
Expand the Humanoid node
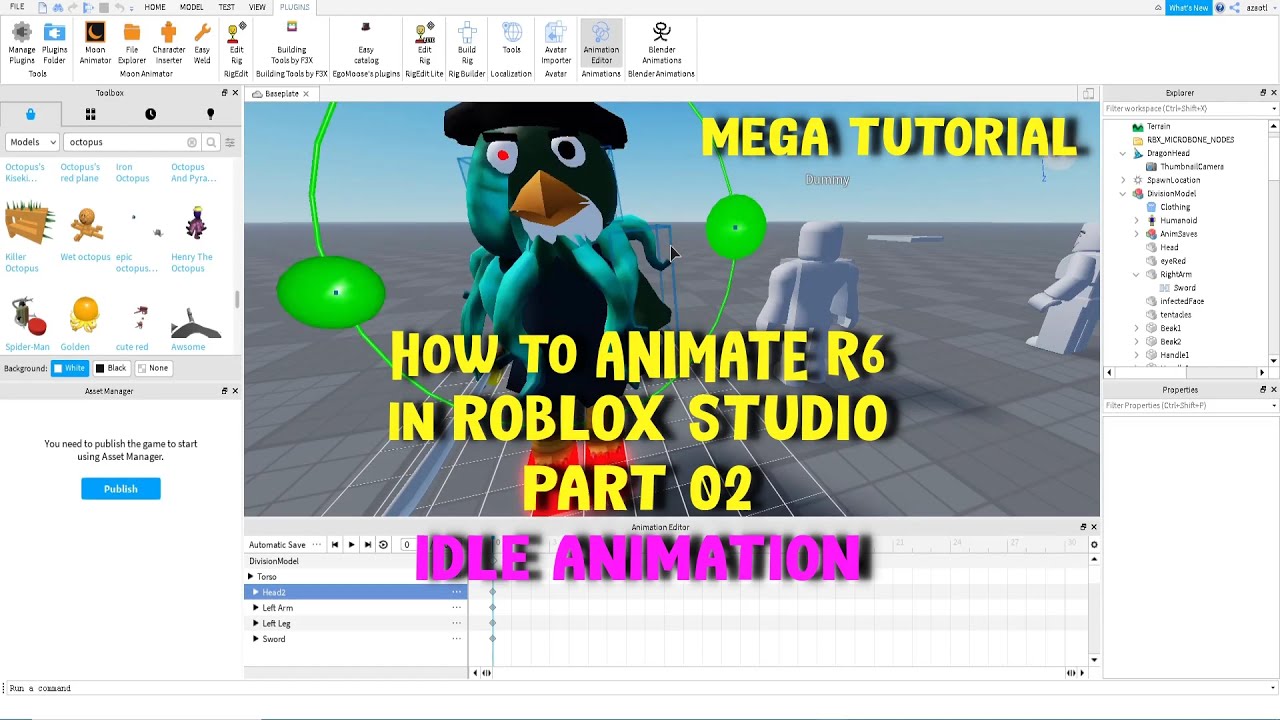tap(1136, 220)
